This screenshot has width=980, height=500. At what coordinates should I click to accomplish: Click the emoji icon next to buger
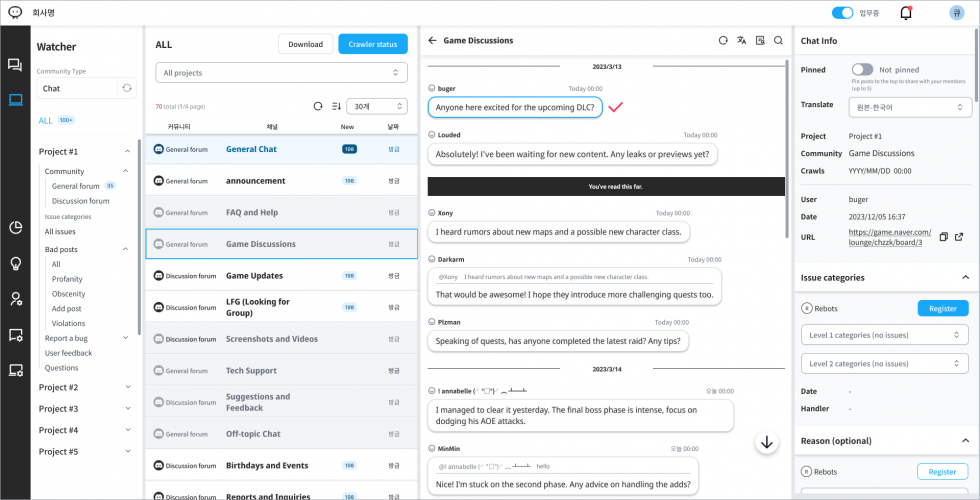pyautogui.click(x=431, y=89)
